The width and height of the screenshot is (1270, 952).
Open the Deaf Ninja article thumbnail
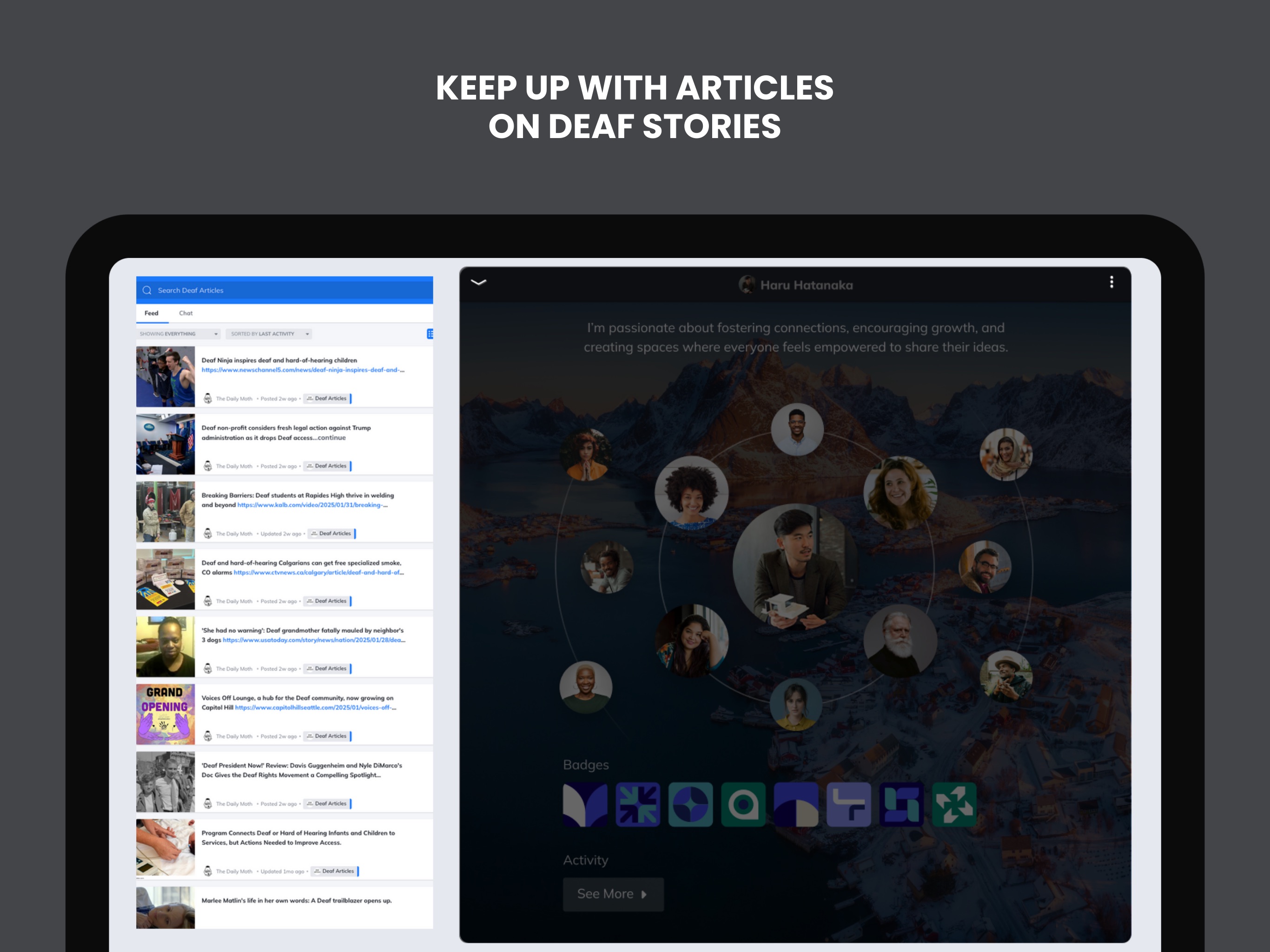pos(165,377)
